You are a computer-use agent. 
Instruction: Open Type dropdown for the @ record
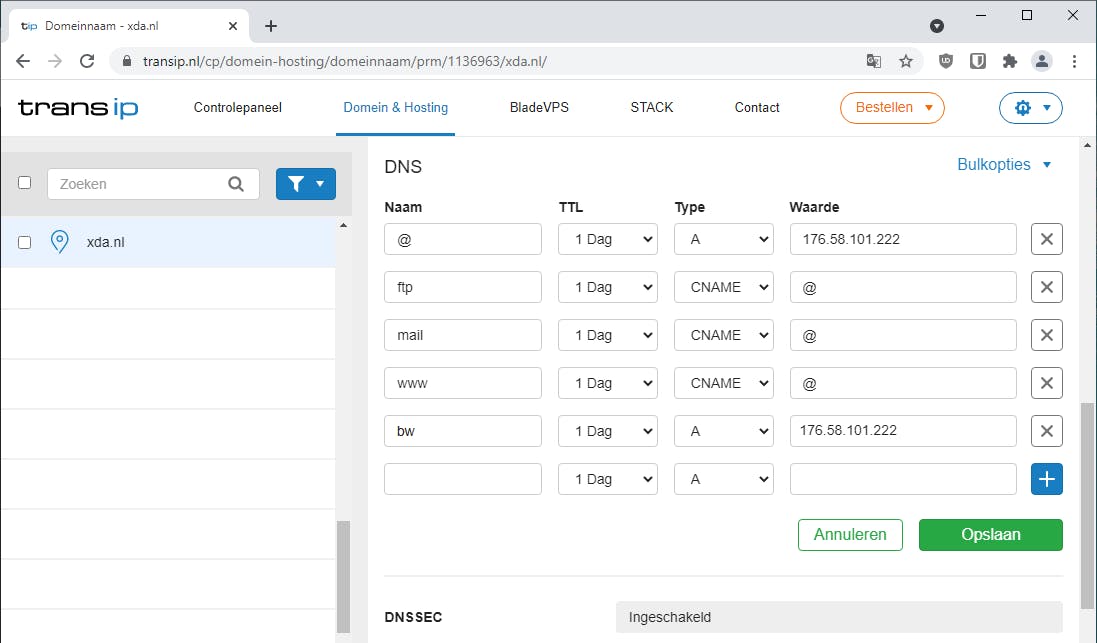tap(723, 239)
